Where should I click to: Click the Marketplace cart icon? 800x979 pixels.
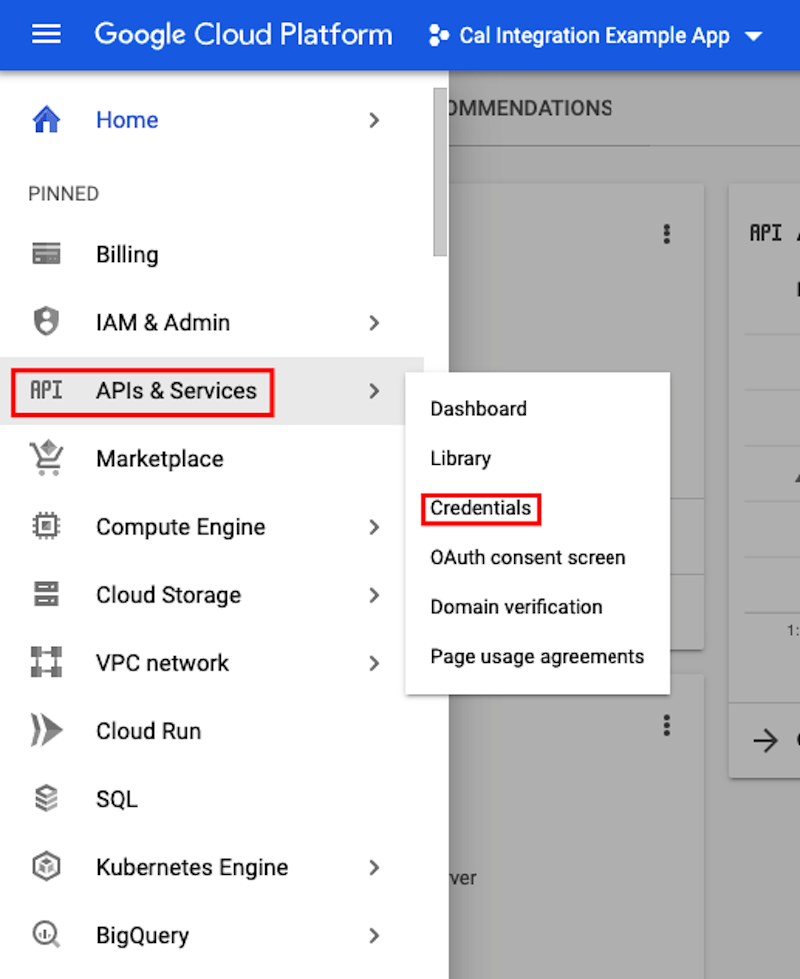pos(43,458)
